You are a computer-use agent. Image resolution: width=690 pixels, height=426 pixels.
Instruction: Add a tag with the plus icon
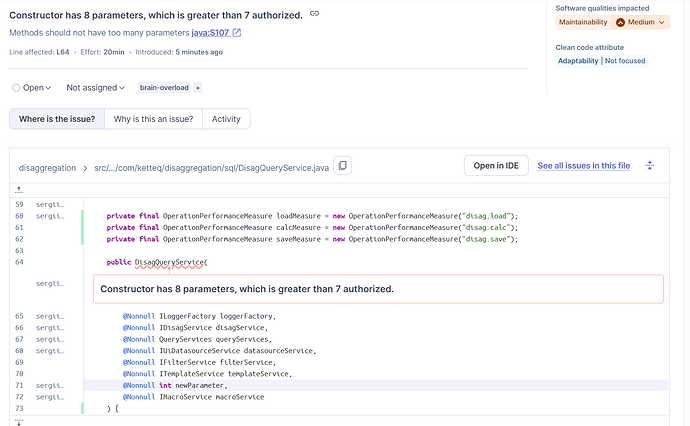tap(197, 88)
